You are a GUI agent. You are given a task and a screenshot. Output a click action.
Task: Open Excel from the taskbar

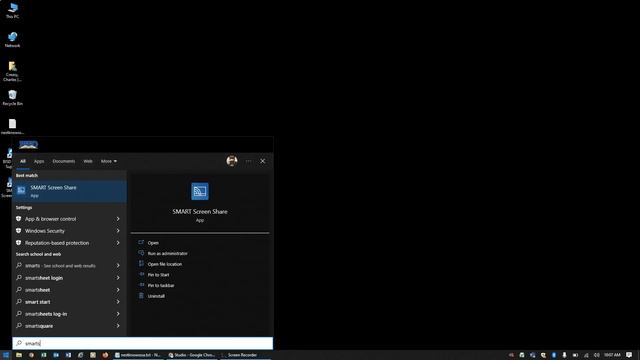44,355
